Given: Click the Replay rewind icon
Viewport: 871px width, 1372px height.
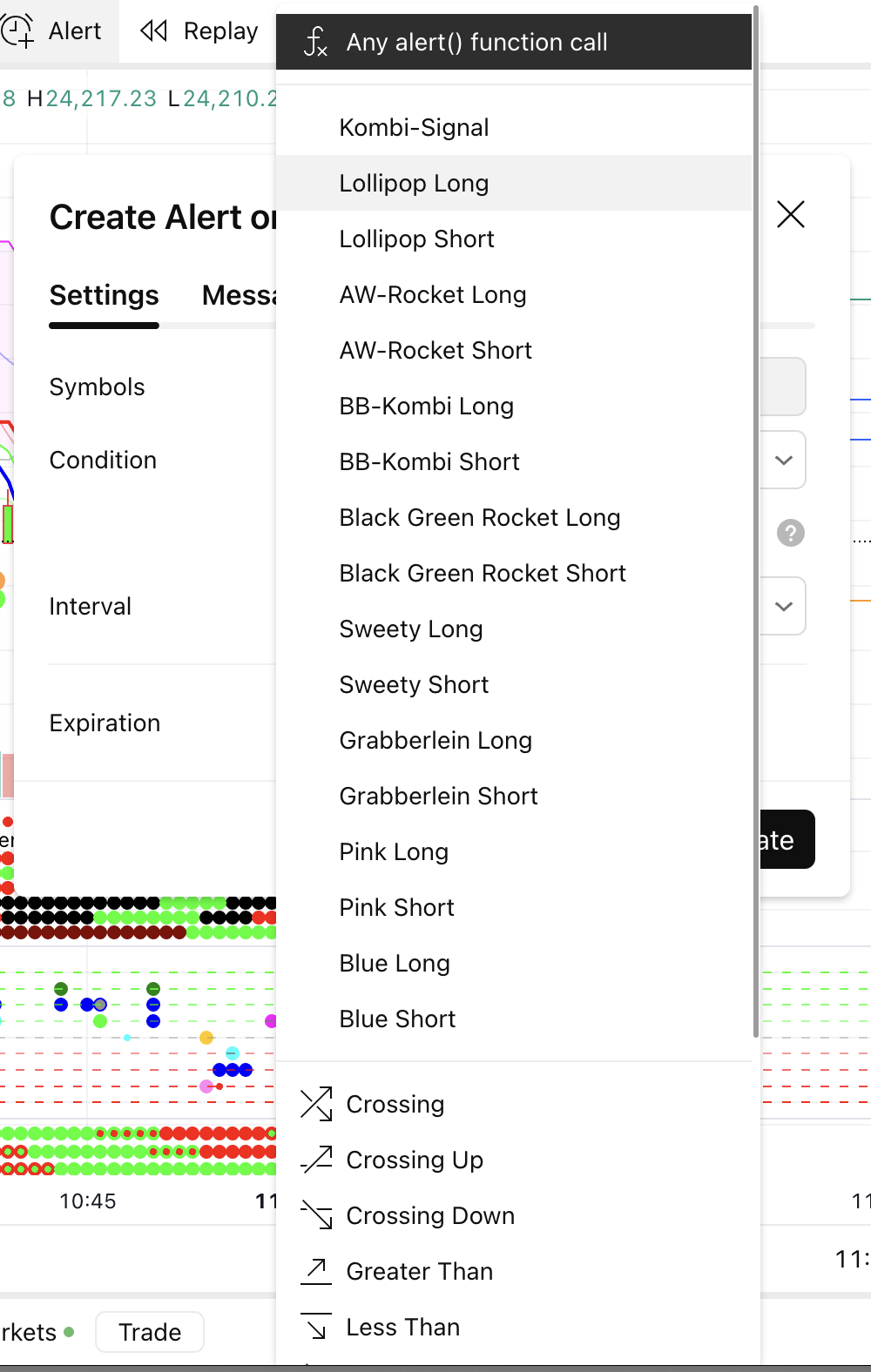Looking at the screenshot, I should tap(154, 31).
